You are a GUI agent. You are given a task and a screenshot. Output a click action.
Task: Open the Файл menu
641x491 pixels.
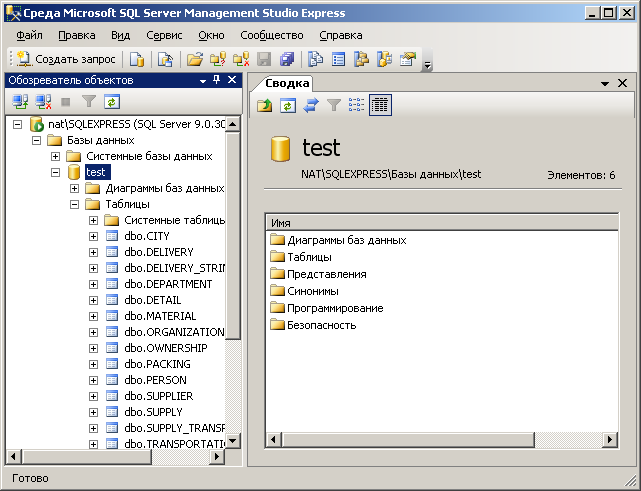point(29,36)
